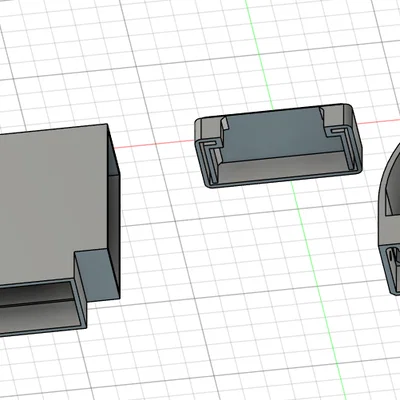Select the curved part at the right edge
This screenshot has width=400, height=400.
389,220
